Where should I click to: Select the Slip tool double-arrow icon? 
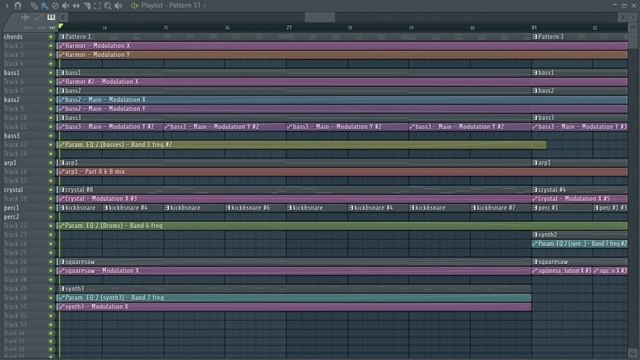[x=76, y=6]
